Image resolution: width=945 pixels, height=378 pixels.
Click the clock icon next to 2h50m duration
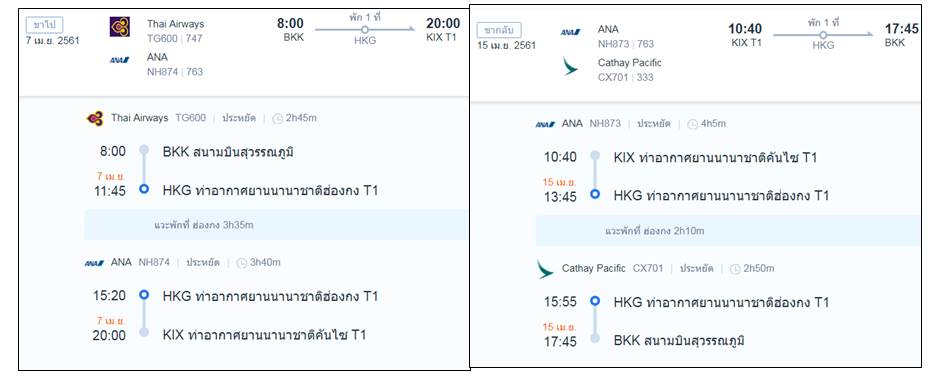[735, 269]
